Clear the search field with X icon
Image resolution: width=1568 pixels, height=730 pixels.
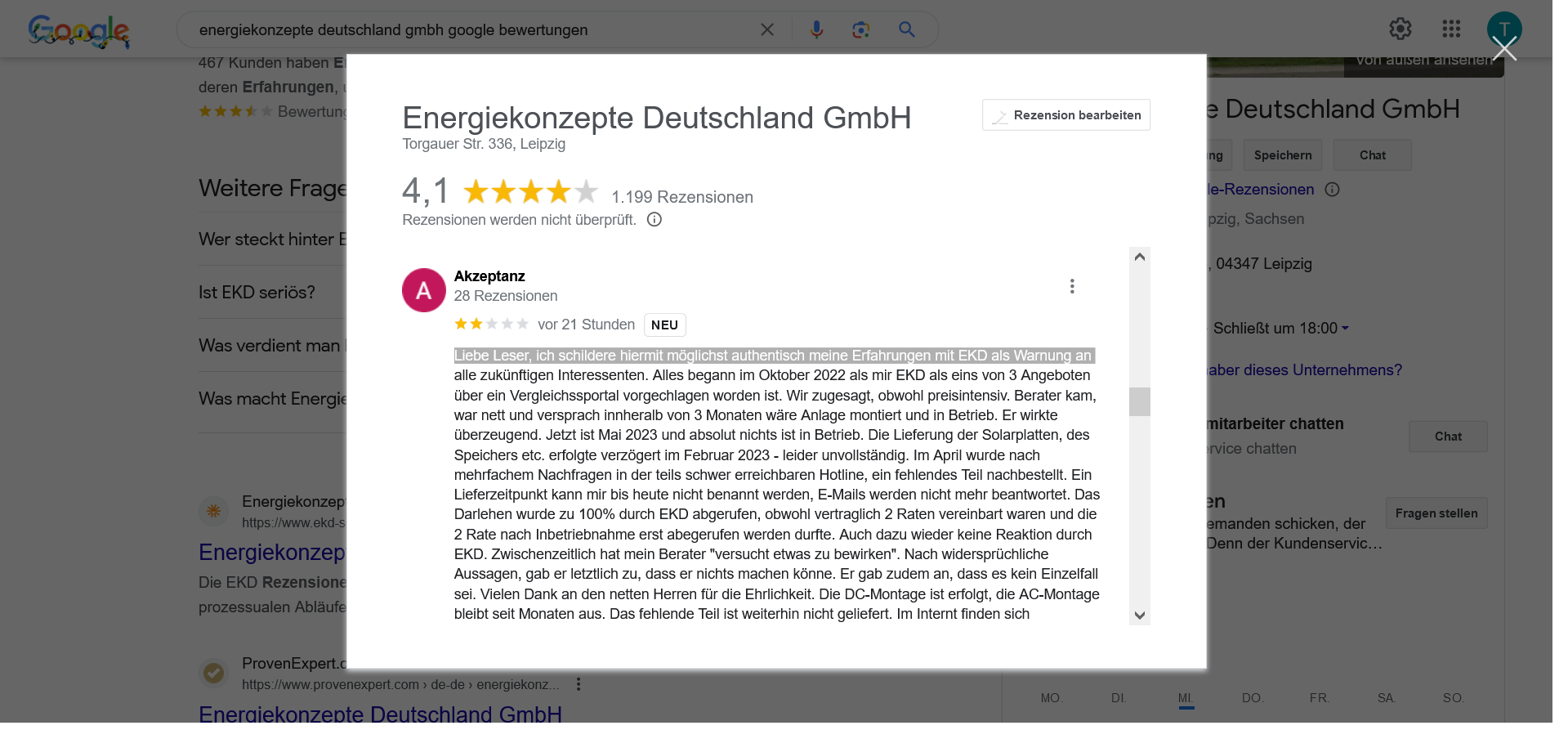[x=767, y=30]
